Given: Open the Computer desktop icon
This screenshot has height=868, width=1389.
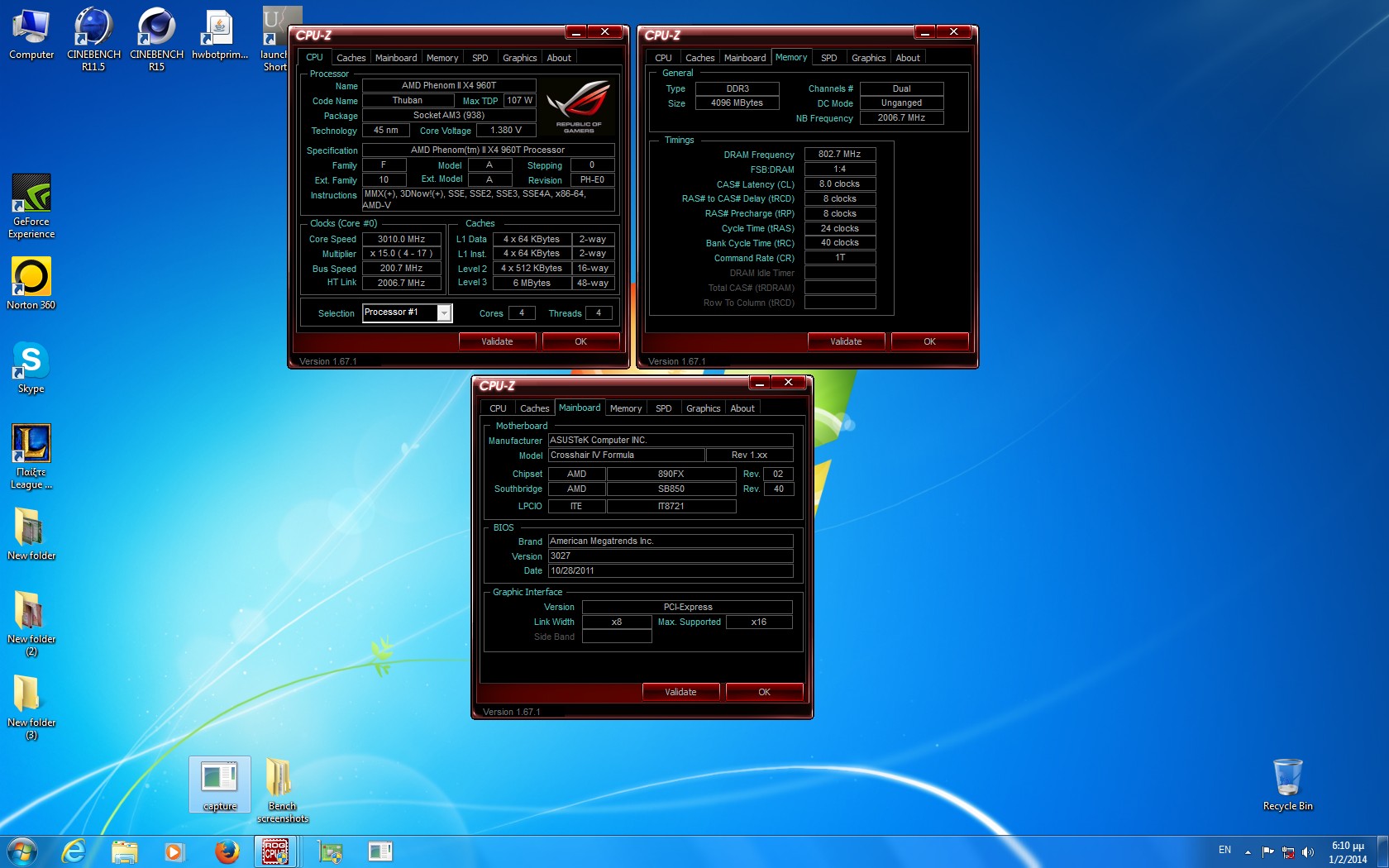Looking at the screenshot, I should click(31, 34).
